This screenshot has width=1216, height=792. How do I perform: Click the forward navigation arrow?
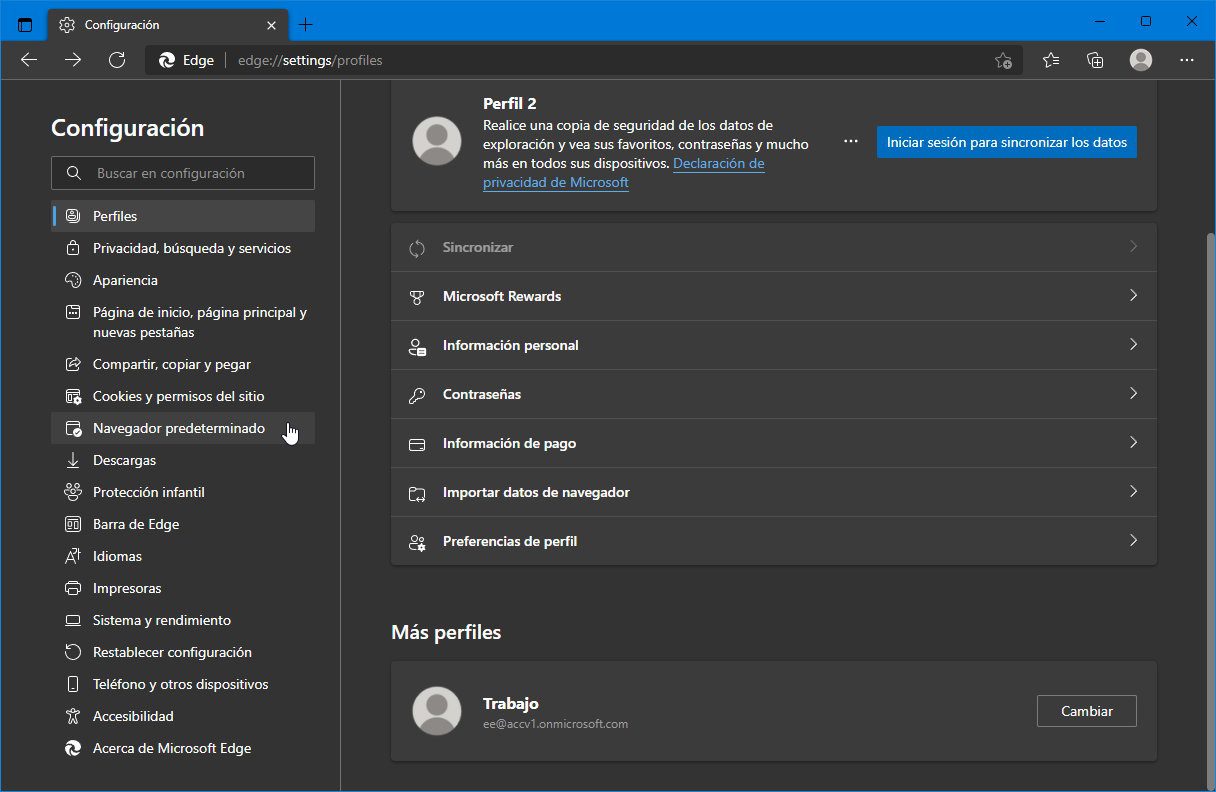[x=73, y=60]
